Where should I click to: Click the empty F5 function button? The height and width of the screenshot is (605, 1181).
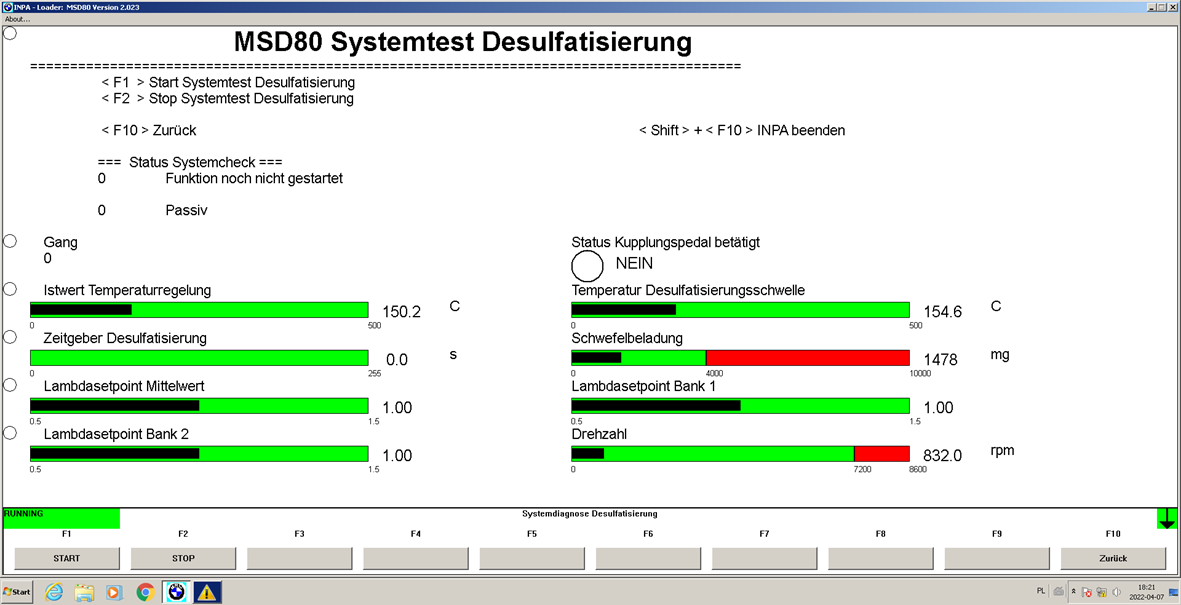tap(532, 558)
